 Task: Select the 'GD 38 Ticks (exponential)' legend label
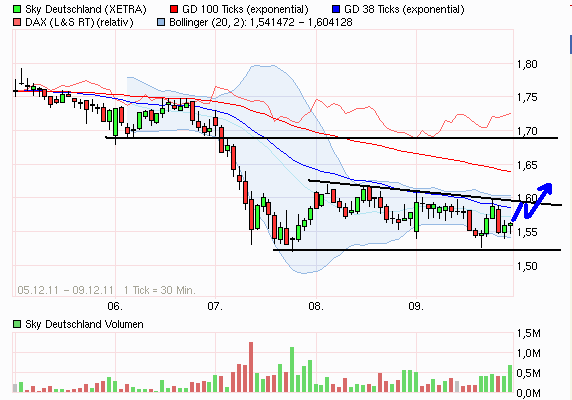(x=404, y=9)
